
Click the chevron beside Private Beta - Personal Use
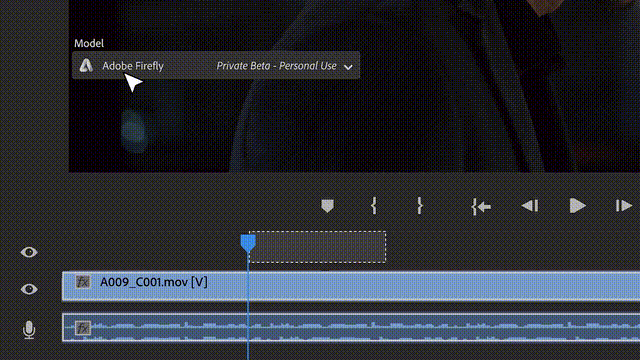(348, 67)
